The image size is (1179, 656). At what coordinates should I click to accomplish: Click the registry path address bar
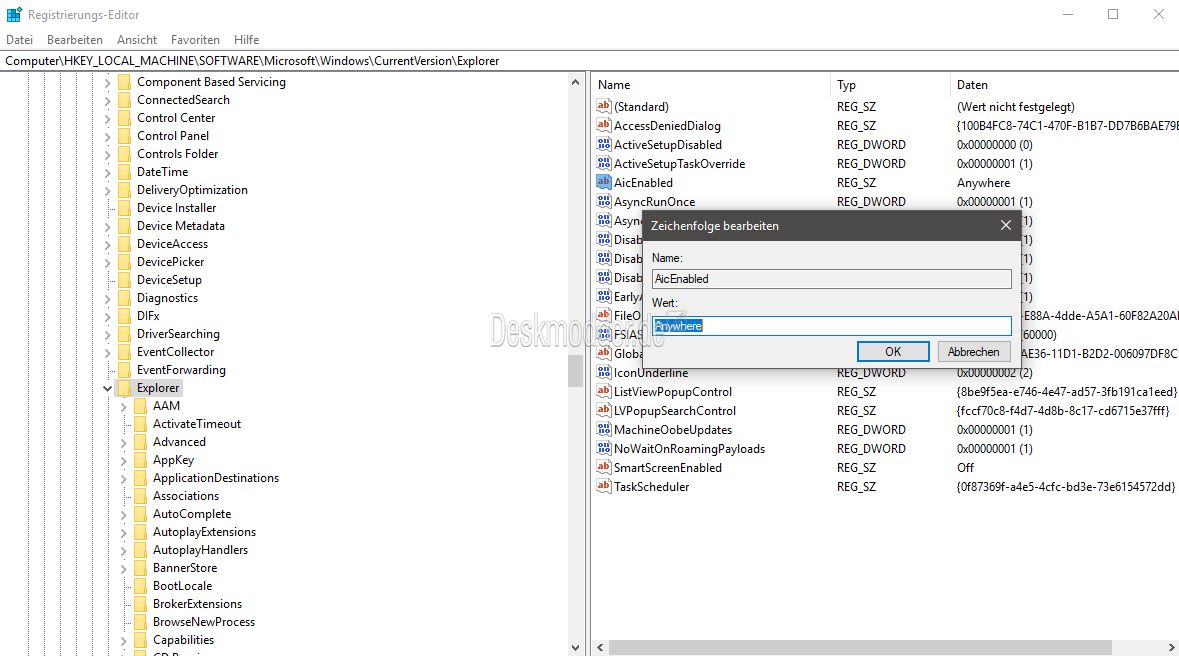590,61
